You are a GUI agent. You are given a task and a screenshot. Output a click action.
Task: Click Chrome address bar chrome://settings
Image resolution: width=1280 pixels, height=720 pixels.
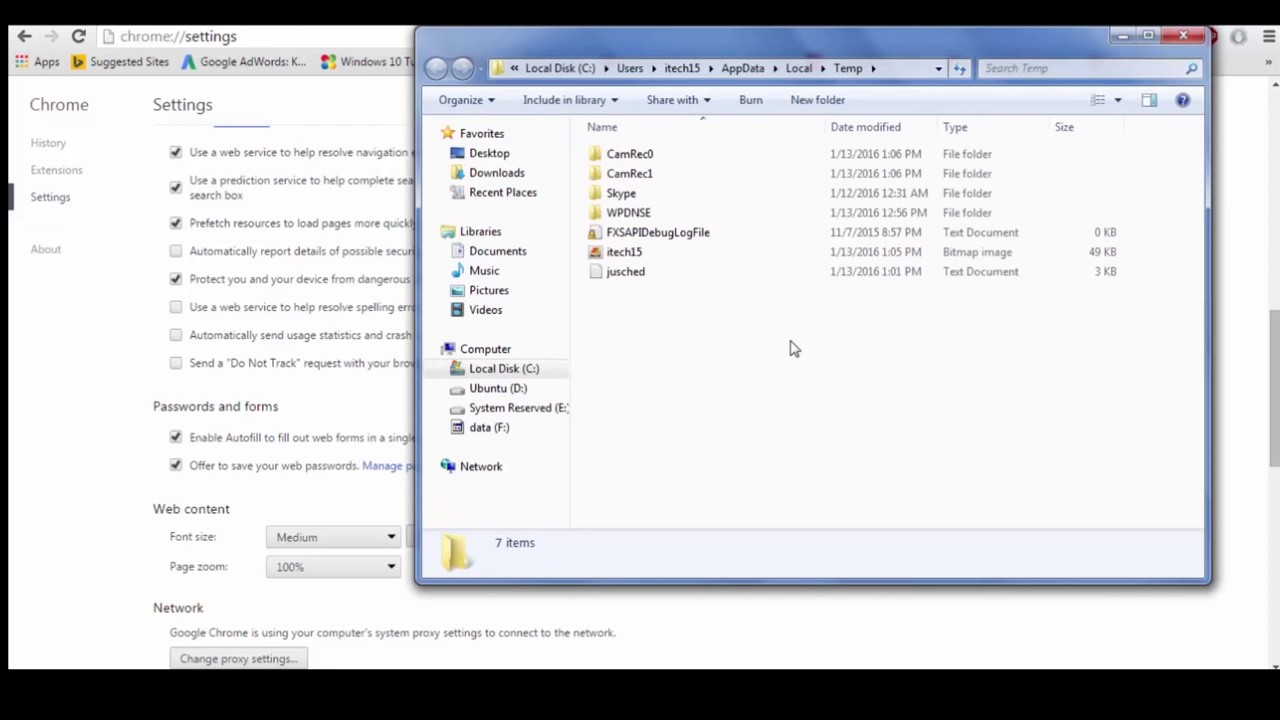pyautogui.click(x=178, y=36)
